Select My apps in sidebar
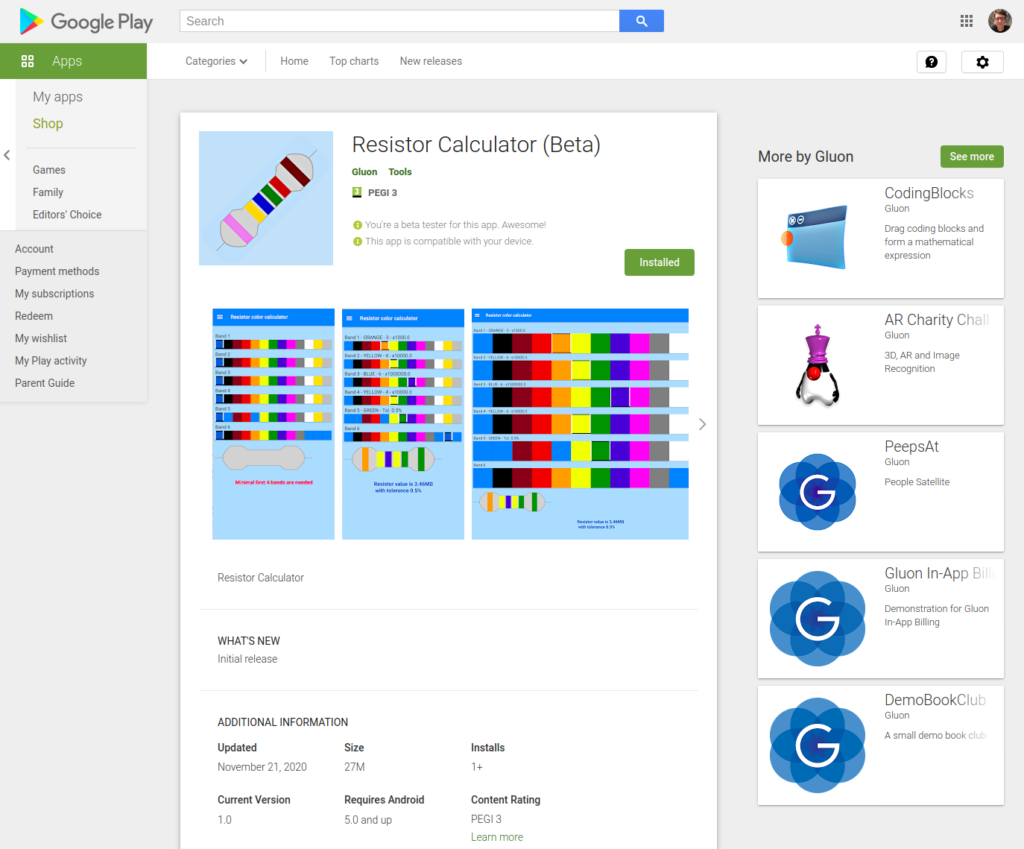 click(57, 97)
